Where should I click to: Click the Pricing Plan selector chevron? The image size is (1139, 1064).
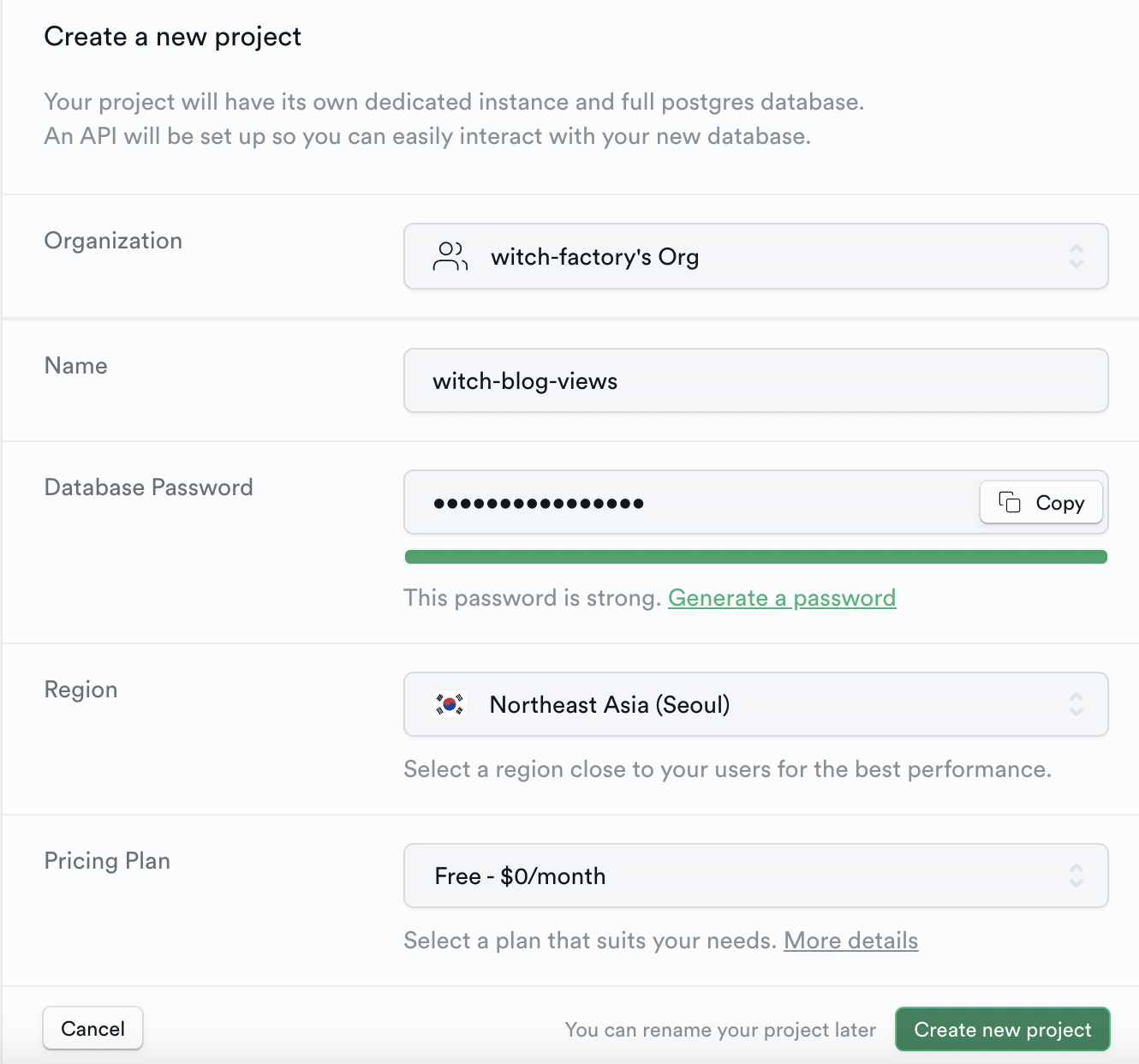click(x=1076, y=876)
